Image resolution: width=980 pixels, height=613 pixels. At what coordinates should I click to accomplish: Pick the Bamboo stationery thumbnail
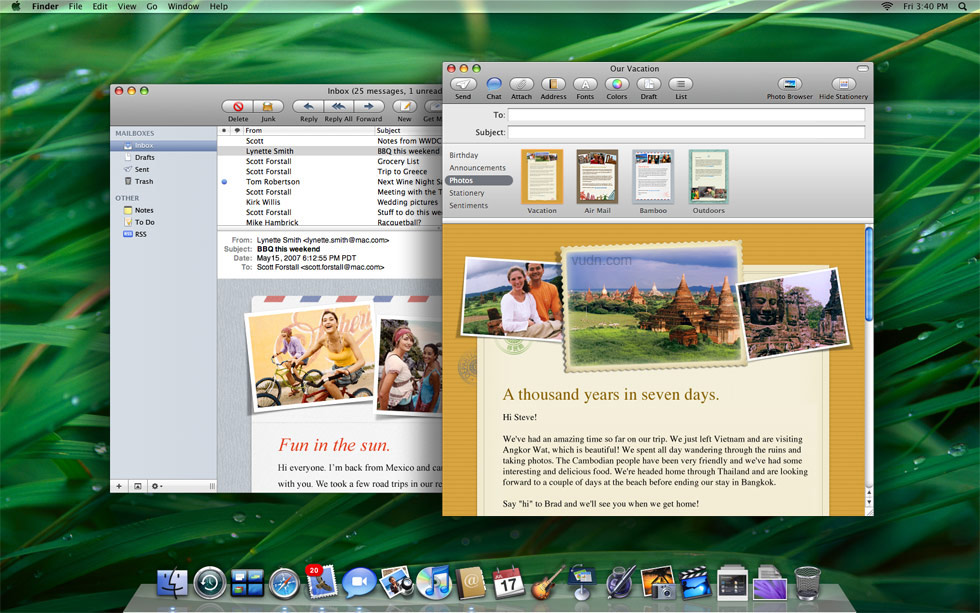point(653,177)
